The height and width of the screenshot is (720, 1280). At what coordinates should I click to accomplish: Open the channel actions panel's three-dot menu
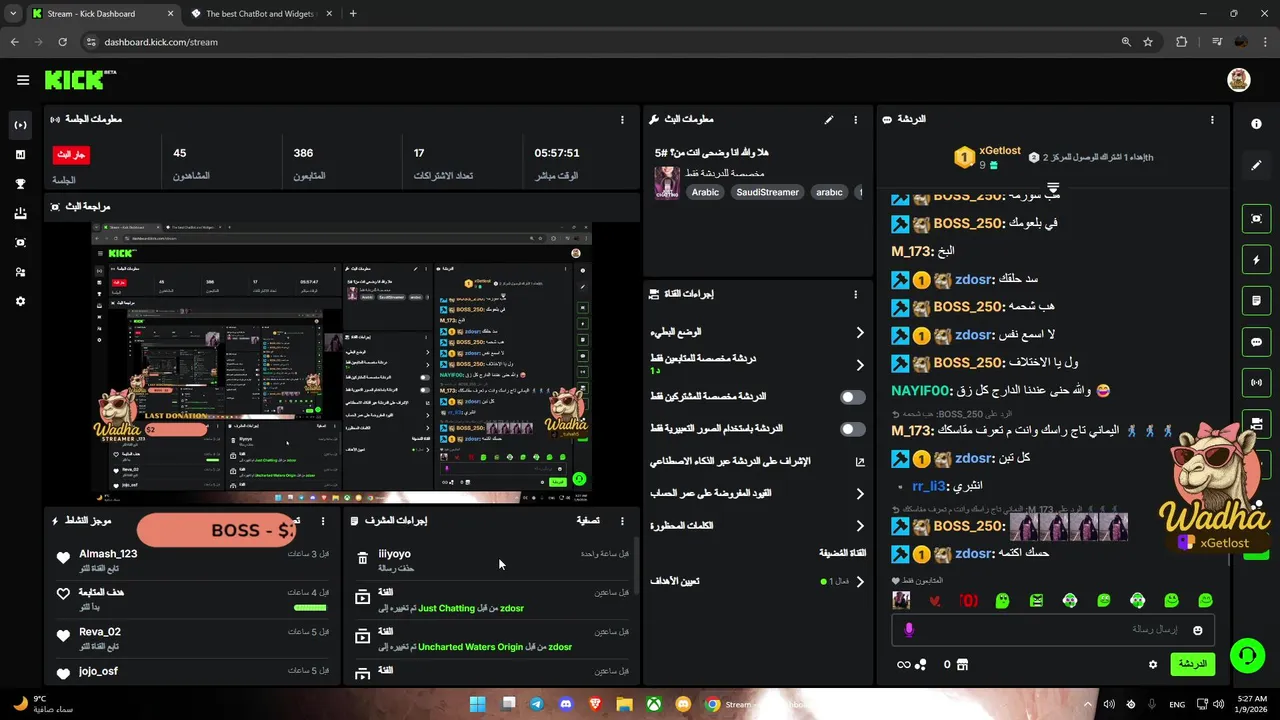point(855,294)
